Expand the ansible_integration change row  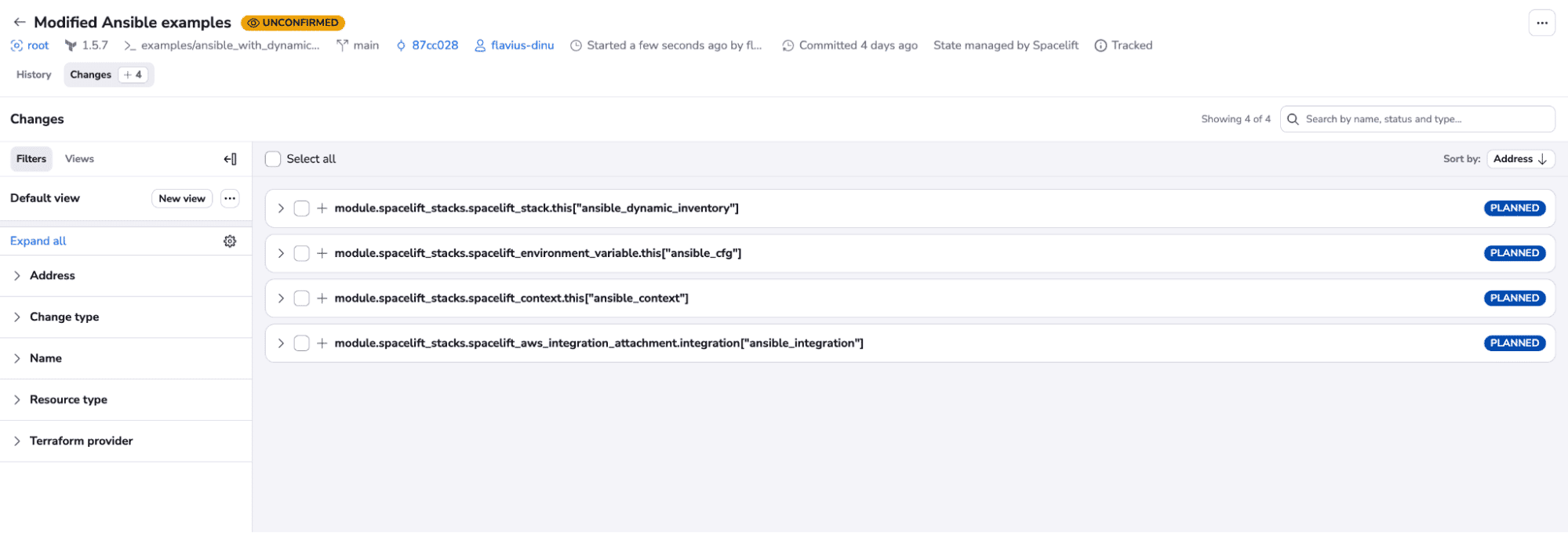281,343
